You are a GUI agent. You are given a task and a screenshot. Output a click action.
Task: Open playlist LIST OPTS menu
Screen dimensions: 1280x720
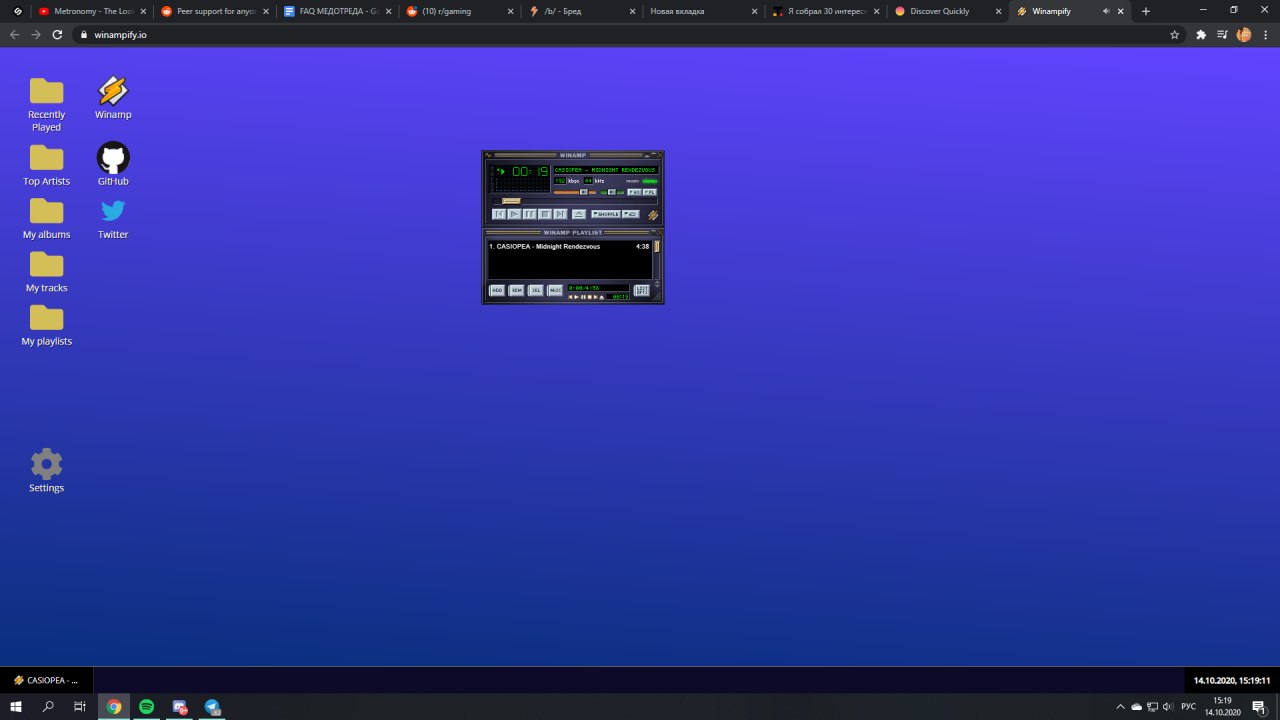tap(642, 290)
